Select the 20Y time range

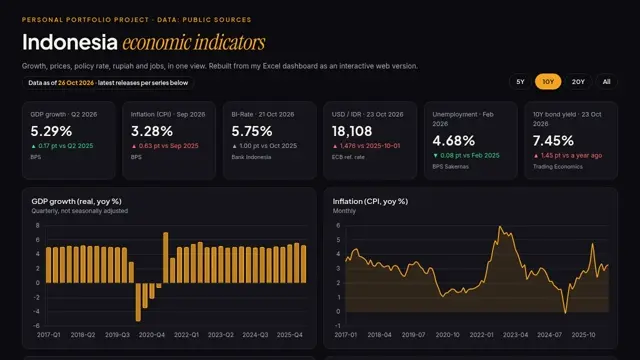(x=578, y=82)
